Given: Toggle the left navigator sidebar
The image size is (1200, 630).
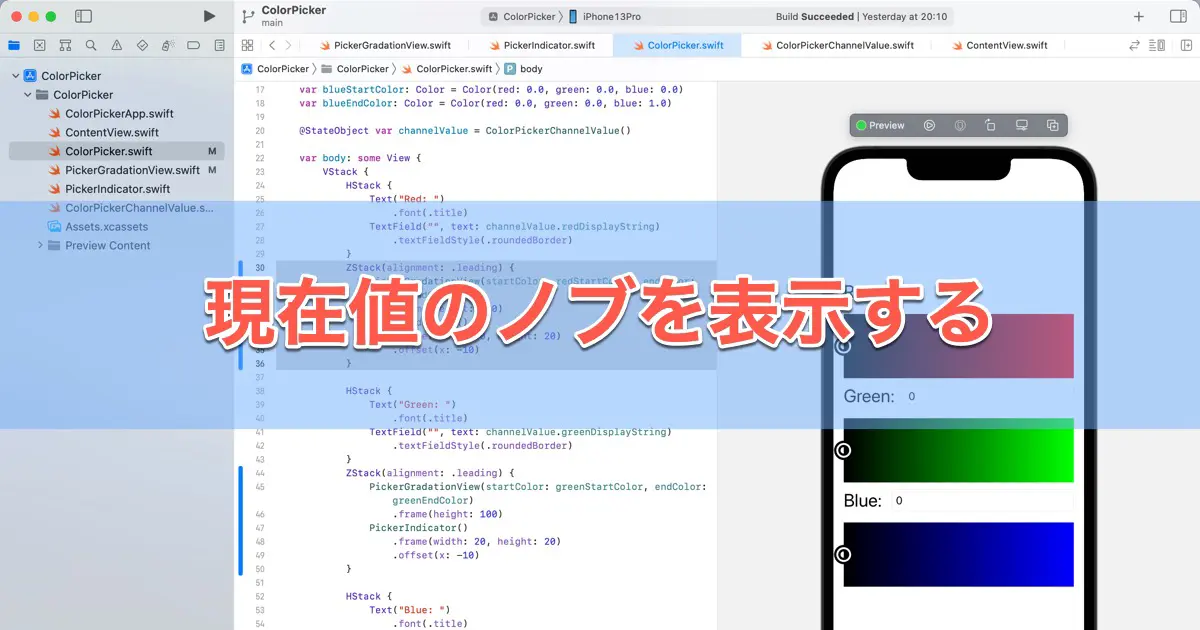Looking at the screenshot, I should tap(83, 16).
